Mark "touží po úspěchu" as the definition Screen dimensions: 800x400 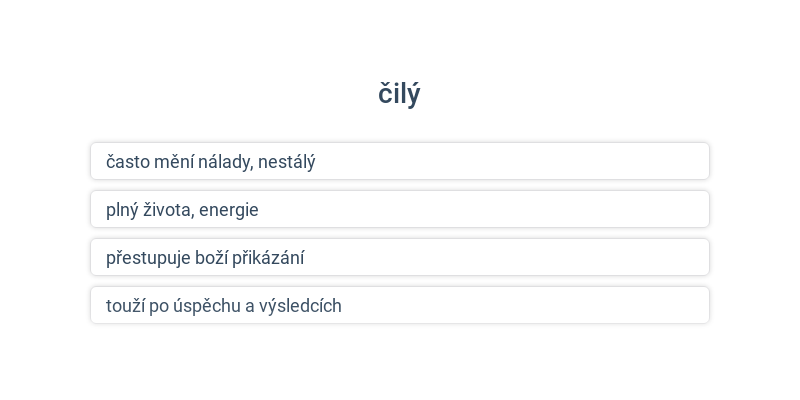(400, 305)
